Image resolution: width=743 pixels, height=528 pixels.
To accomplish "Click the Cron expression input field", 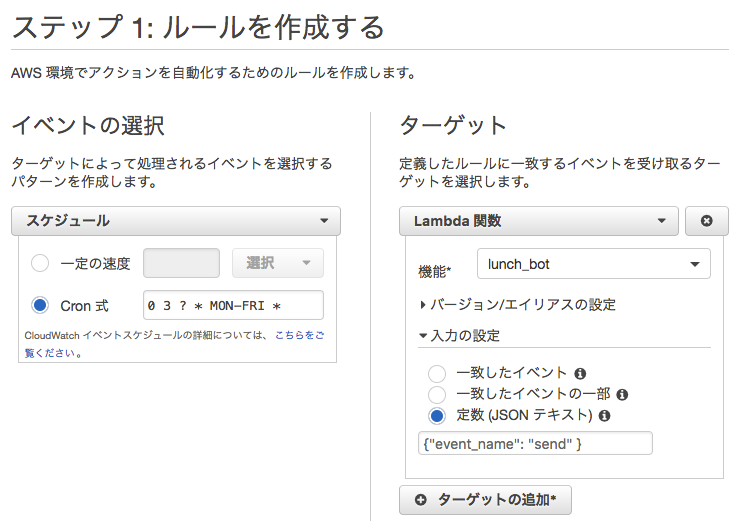I will point(233,304).
